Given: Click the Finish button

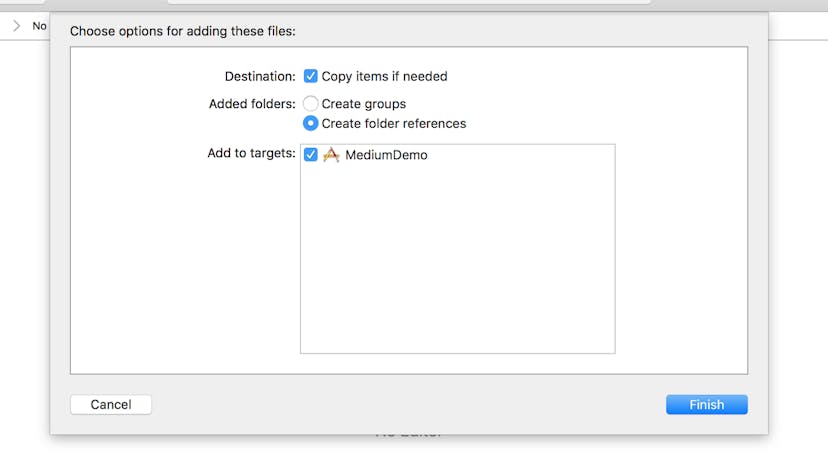Looking at the screenshot, I should [707, 405].
